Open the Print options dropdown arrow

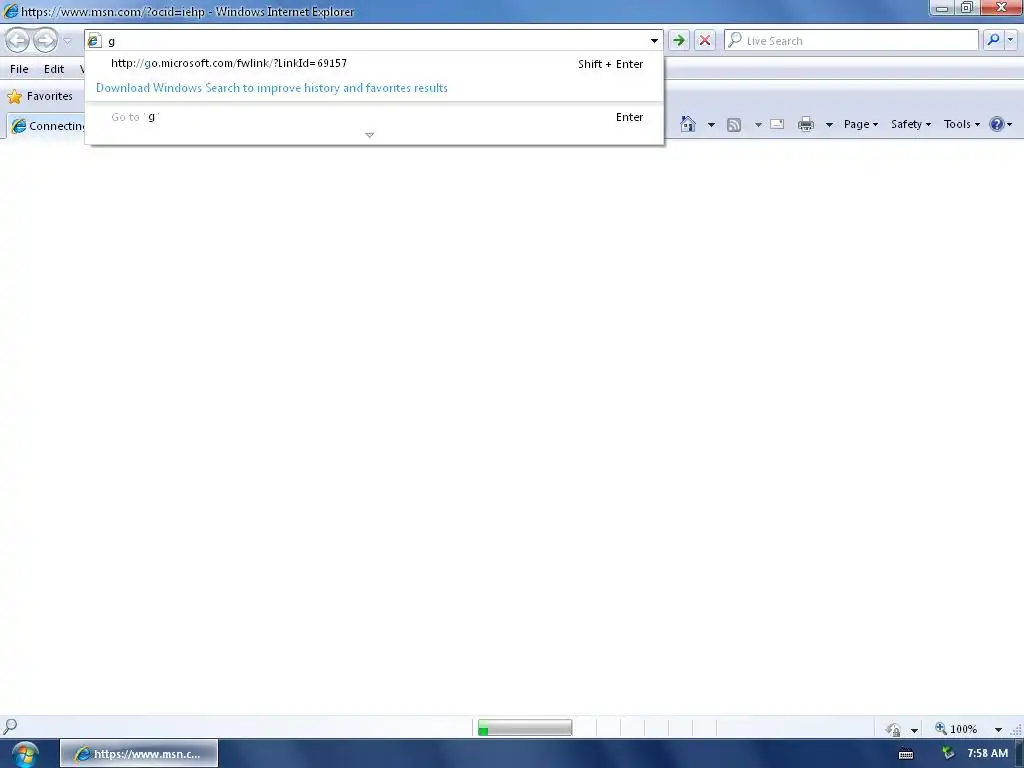829,124
